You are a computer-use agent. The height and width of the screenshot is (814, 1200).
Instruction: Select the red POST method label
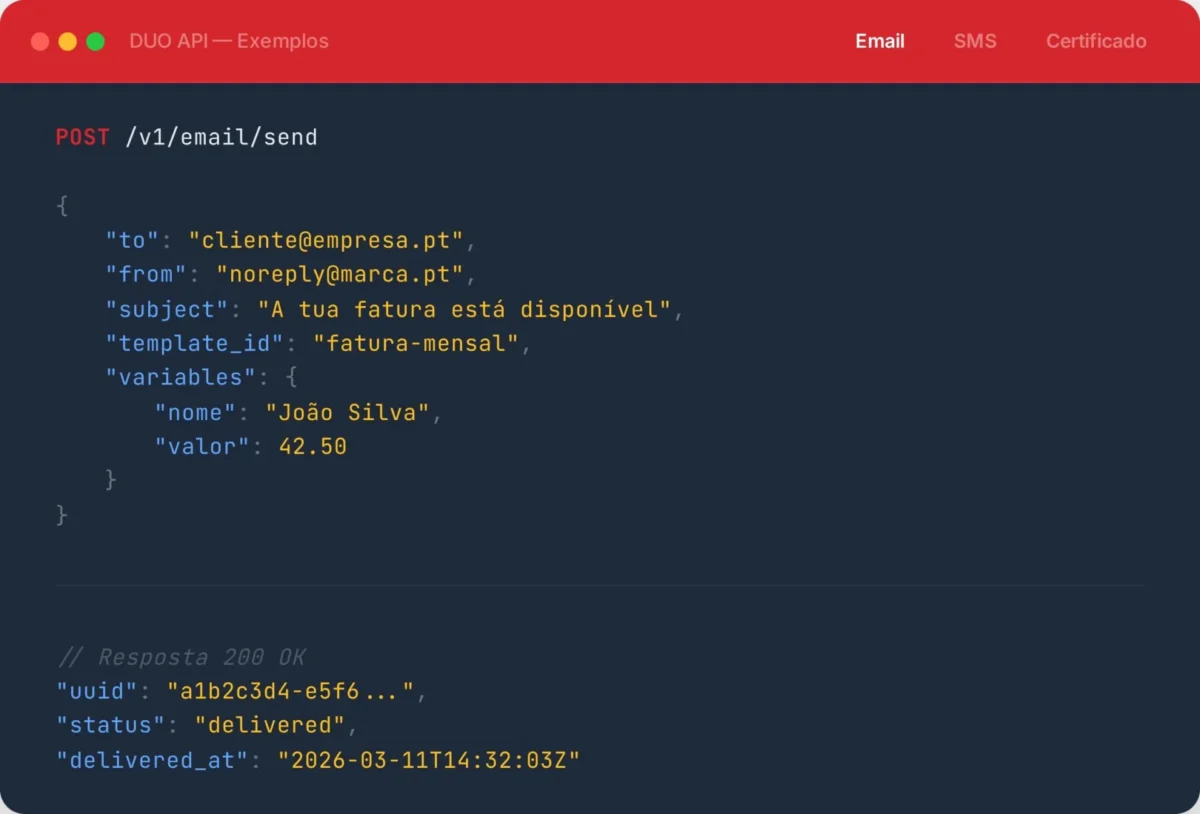tap(82, 137)
